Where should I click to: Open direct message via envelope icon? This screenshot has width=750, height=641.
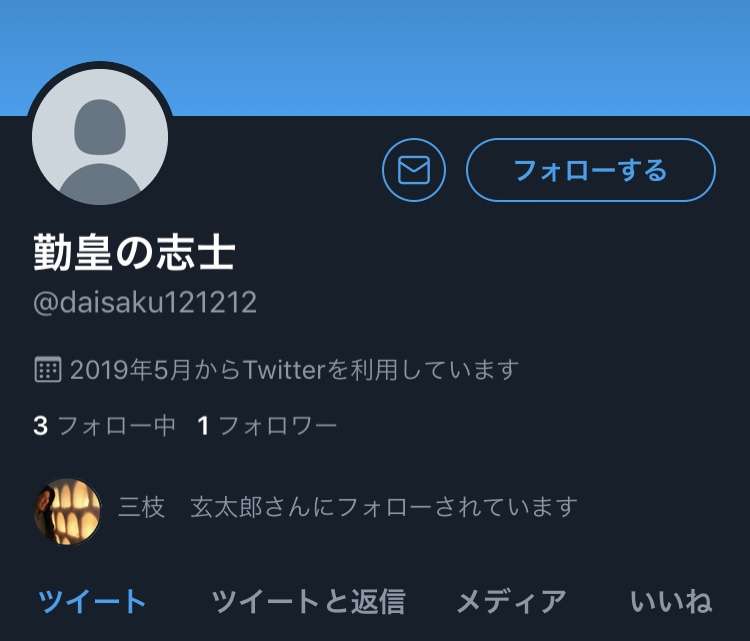coord(414,170)
